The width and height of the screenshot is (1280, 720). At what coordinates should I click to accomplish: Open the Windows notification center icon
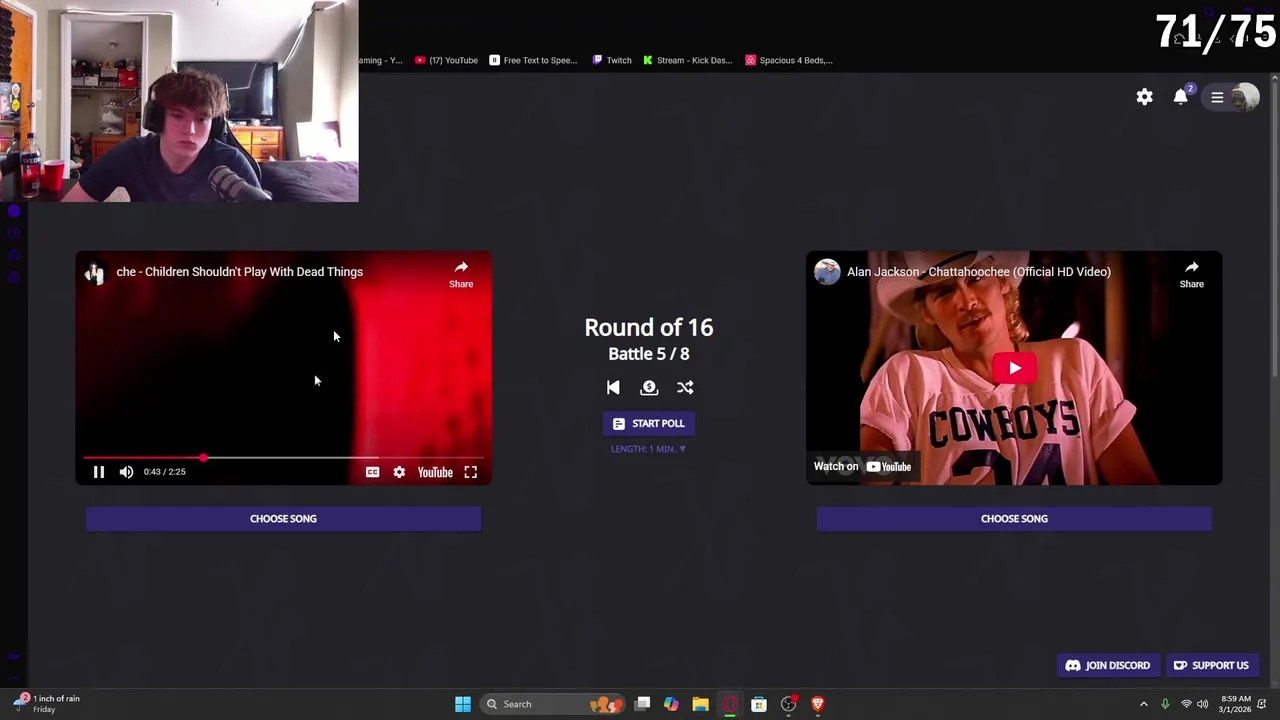(x=1262, y=704)
